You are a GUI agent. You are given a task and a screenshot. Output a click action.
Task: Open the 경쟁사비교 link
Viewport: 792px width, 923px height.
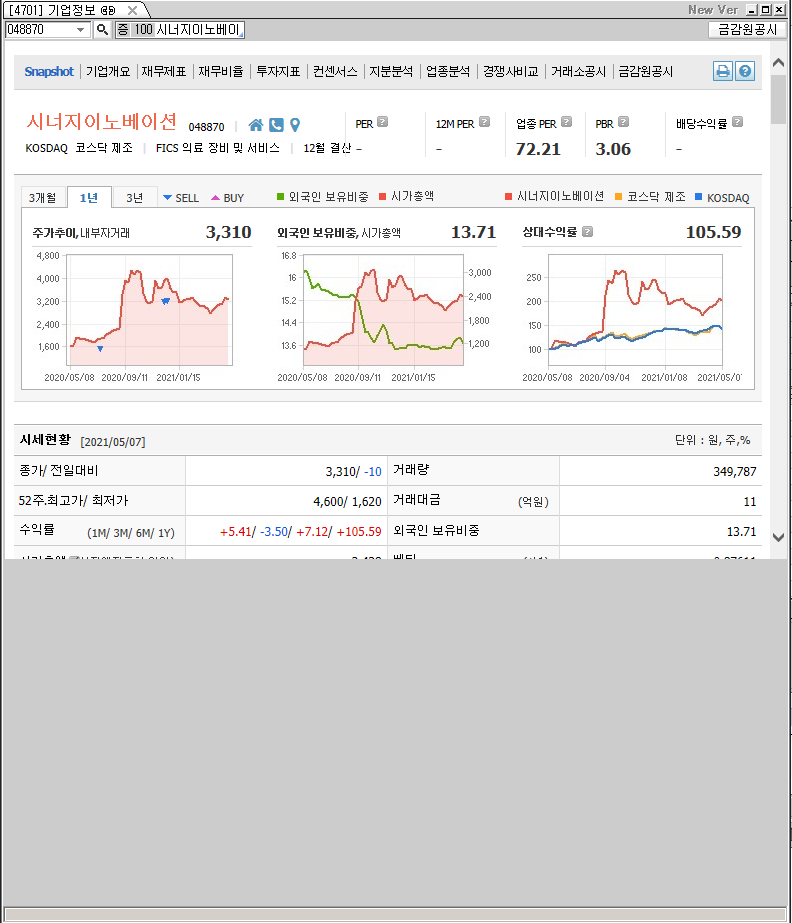[x=510, y=72]
